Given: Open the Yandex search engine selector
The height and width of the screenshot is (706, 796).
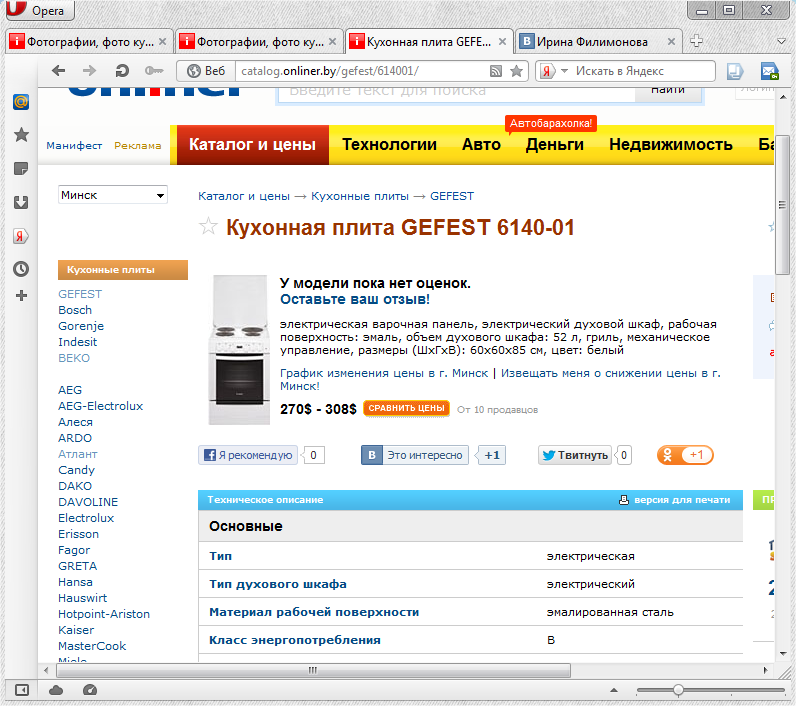Looking at the screenshot, I should tap(553, 71).
